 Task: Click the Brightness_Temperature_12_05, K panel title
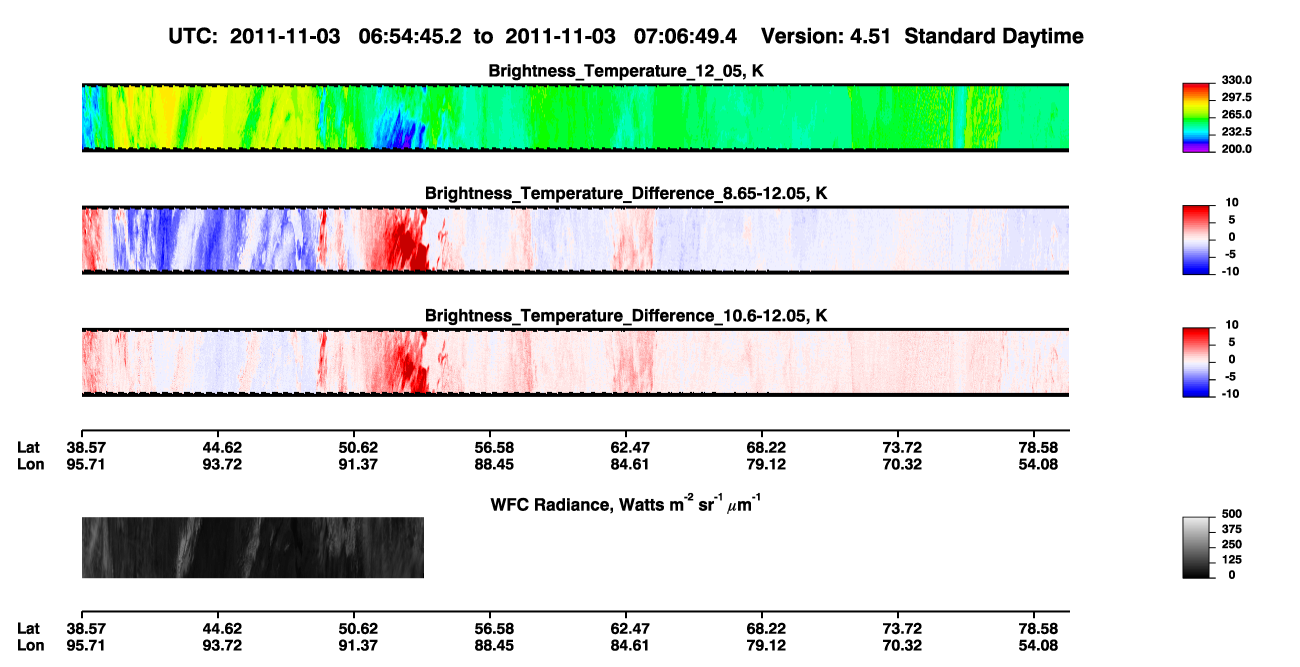tap(626, 71)
